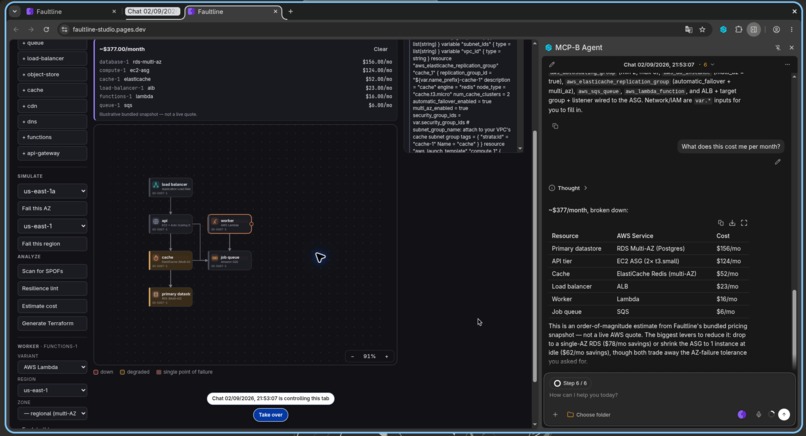Viewport: 806px width, 436px height.
Task: Expand the cost table to fullscreen
Action: pos(744,223)
